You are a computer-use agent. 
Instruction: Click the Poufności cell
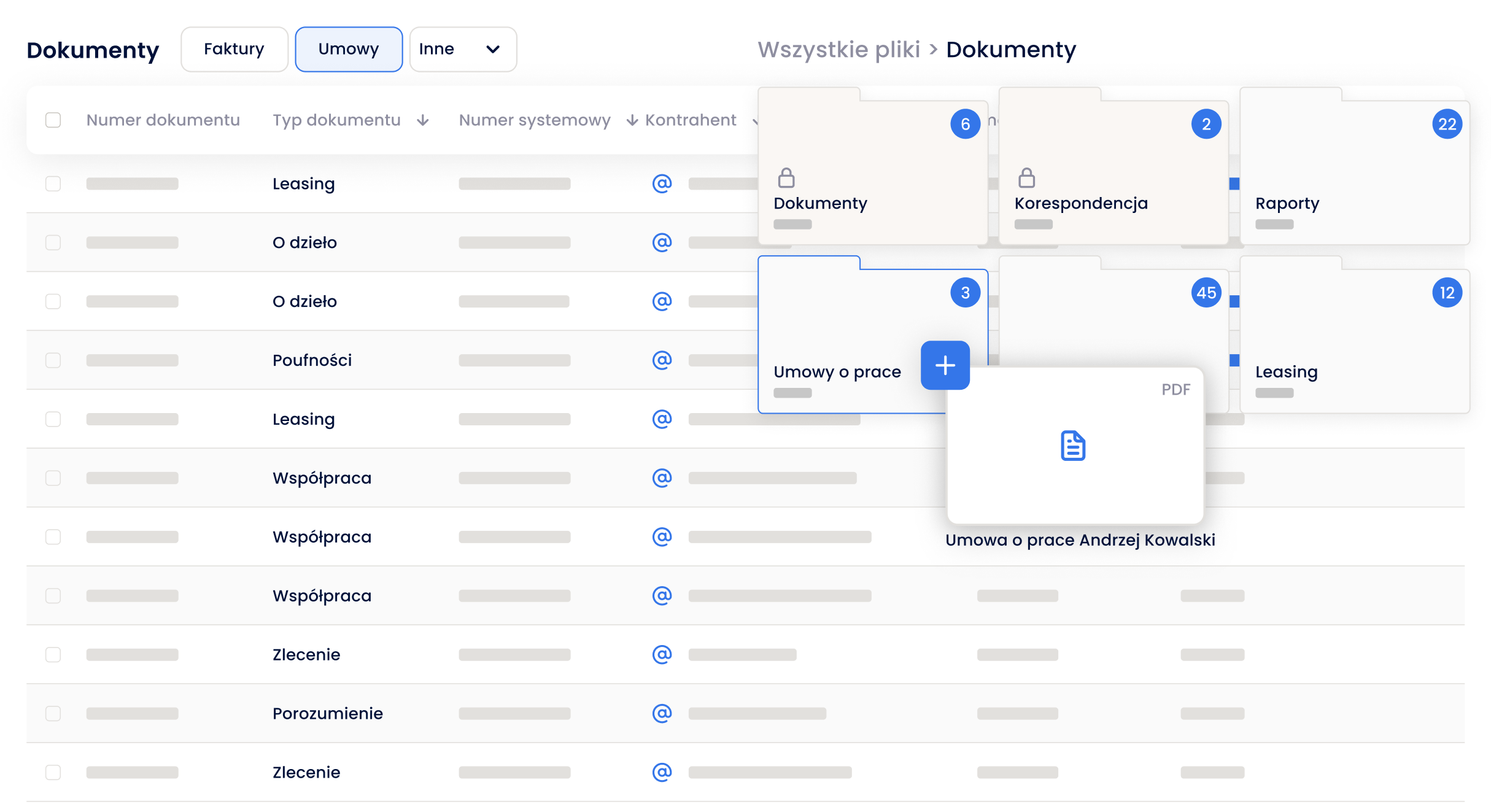(x=312, y=360)
